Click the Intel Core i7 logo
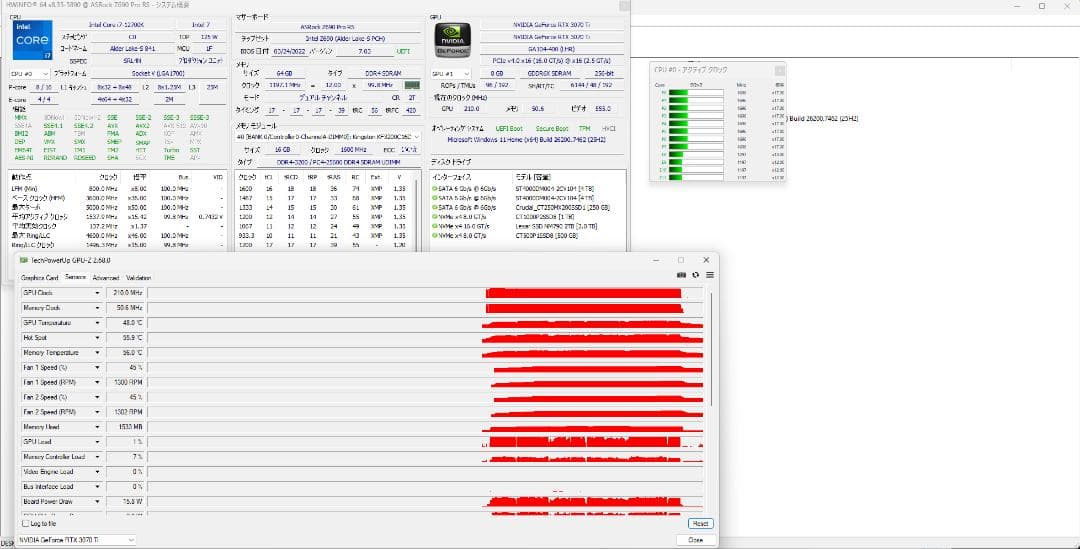 point(32,40)
